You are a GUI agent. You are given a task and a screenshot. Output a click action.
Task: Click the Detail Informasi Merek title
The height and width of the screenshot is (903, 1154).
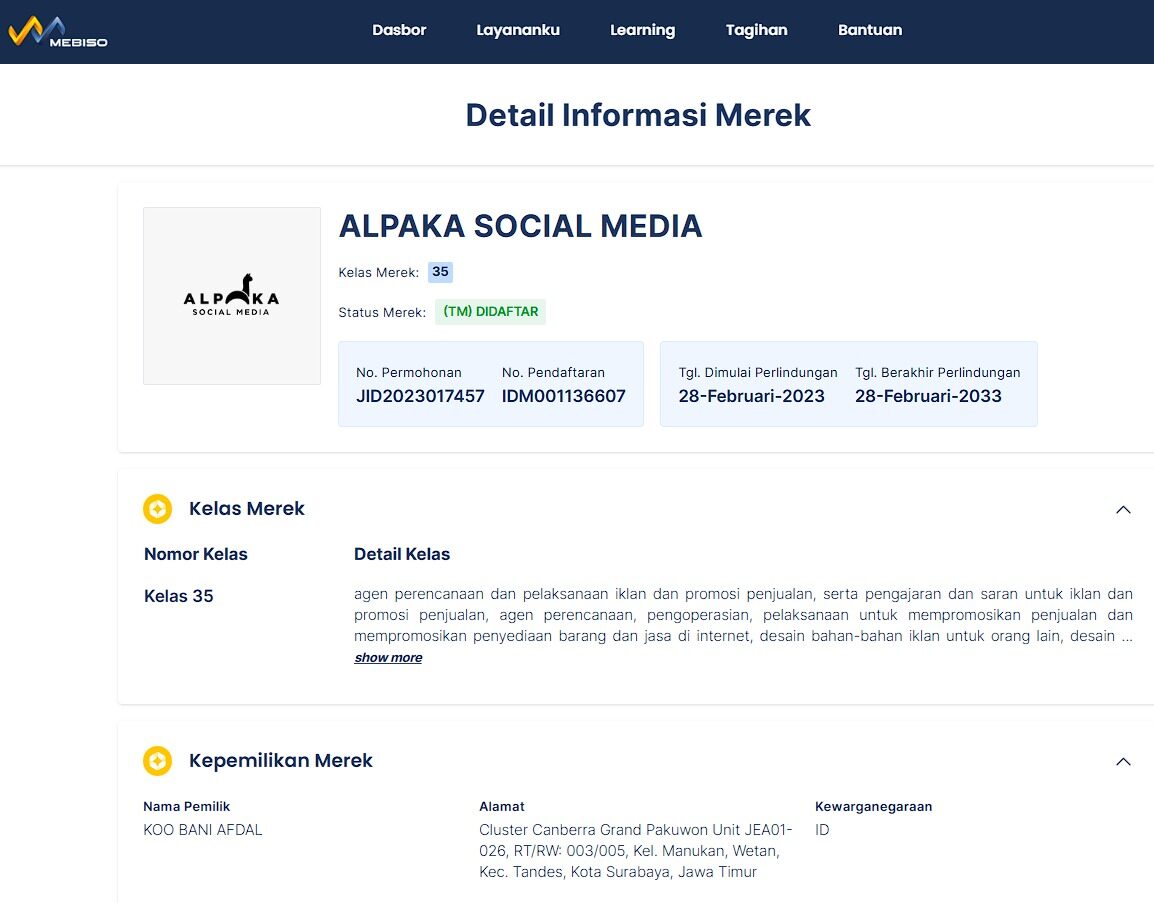click(x=638, y=116)
